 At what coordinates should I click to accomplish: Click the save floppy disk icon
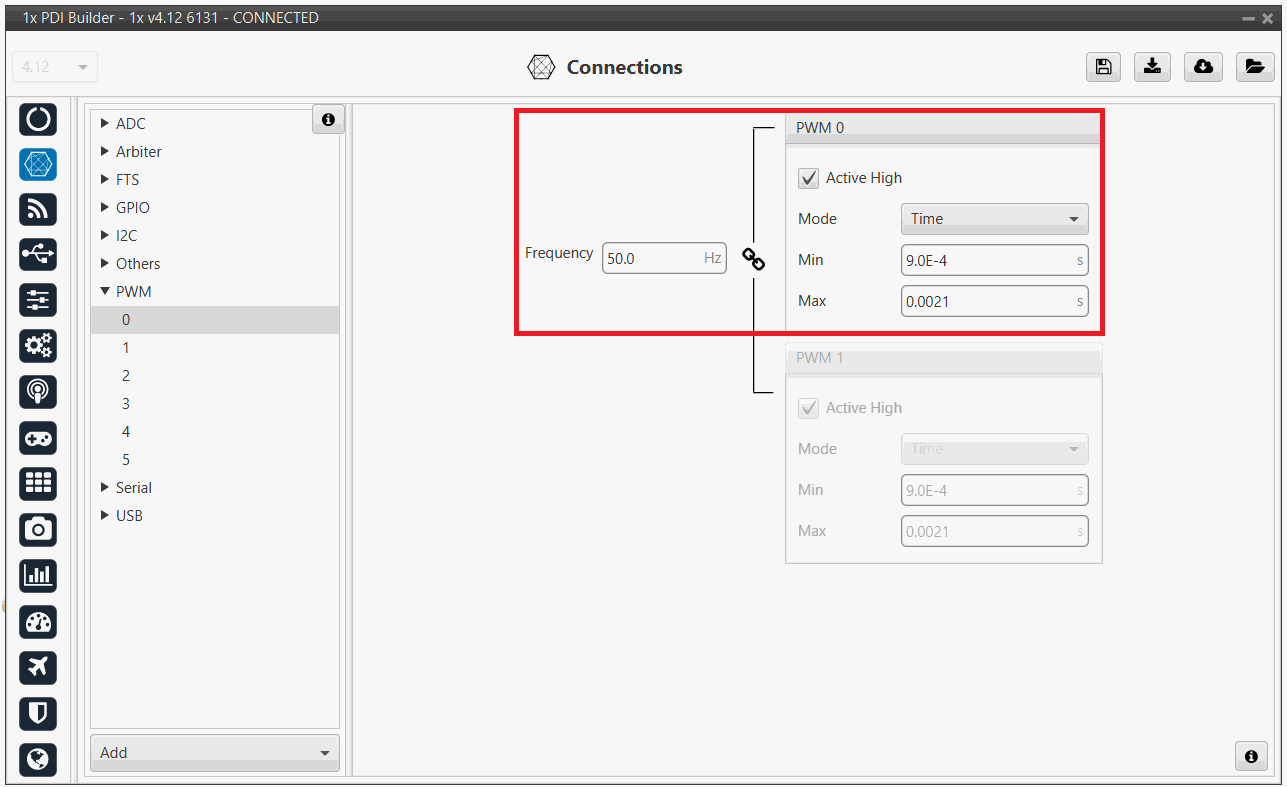1103,67
